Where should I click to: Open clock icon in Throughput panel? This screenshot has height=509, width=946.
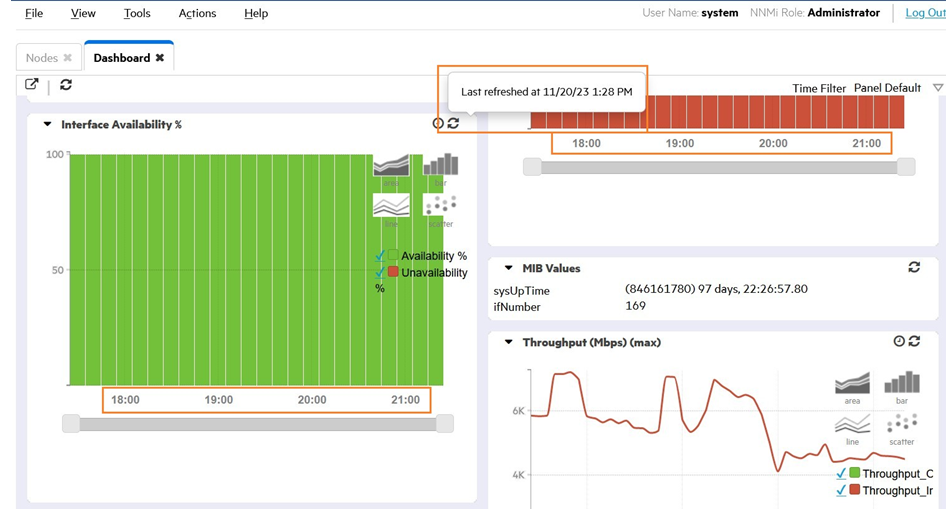click(x=899, y=341)
